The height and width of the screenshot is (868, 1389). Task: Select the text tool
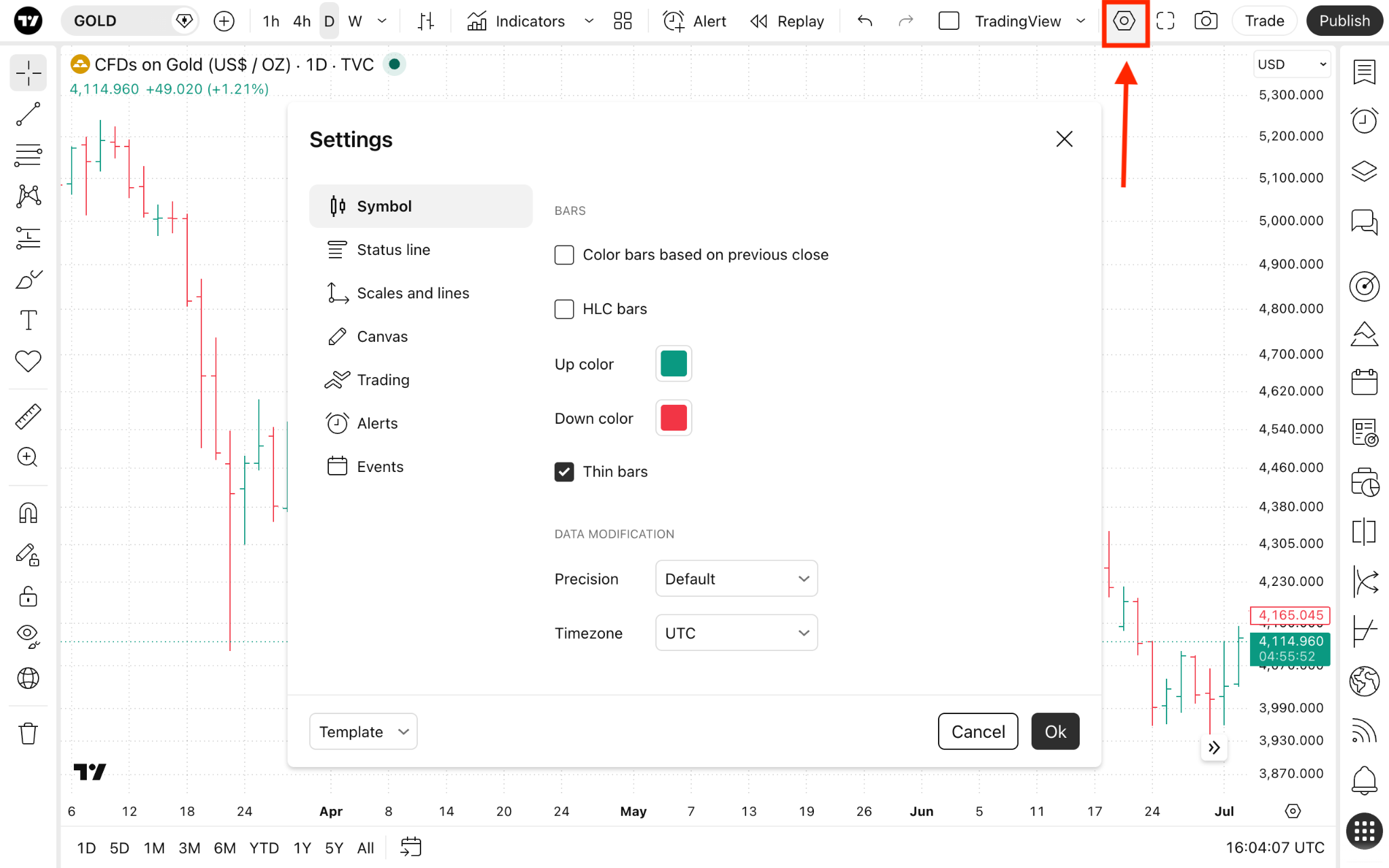(x=28, y=320)
